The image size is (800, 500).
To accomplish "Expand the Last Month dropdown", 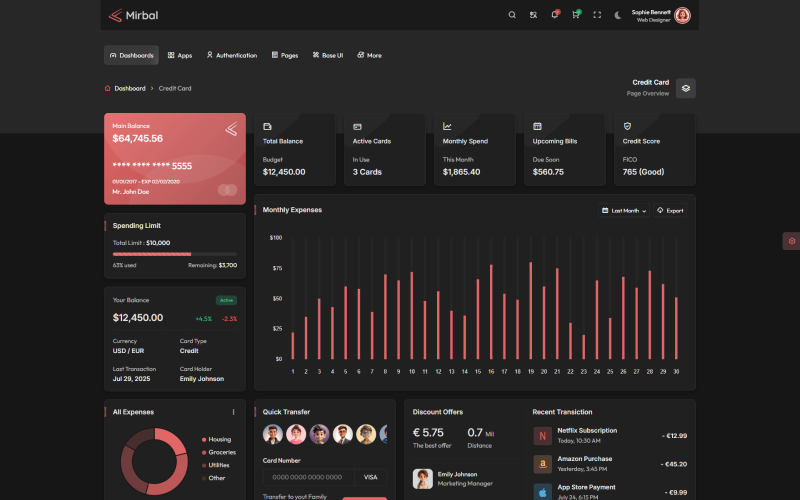I will pos(624,211).
